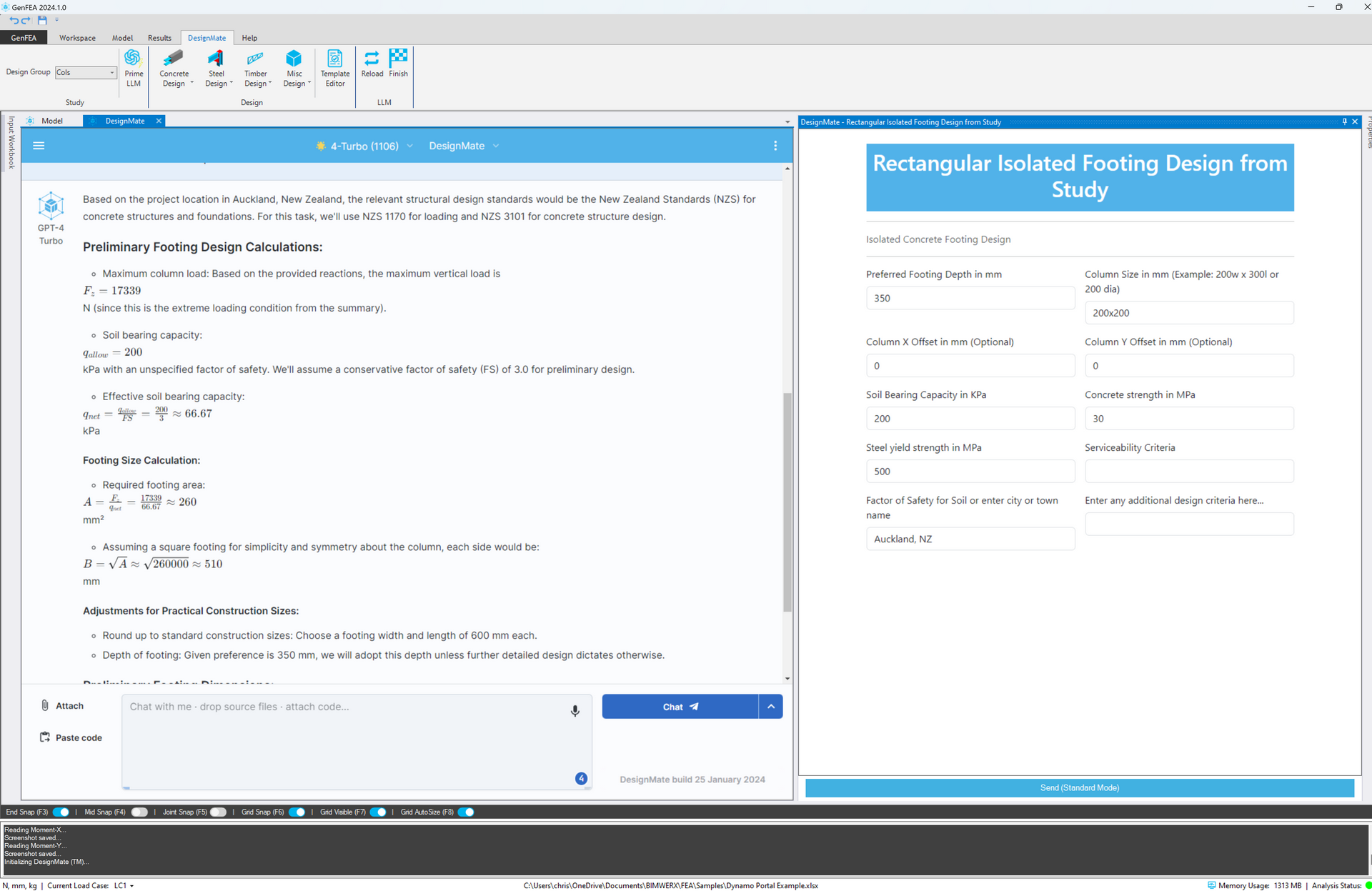The width and height of the screenshot is (1372, 891).
Task: Click the blue Chat button
Action: coord(680,707)
